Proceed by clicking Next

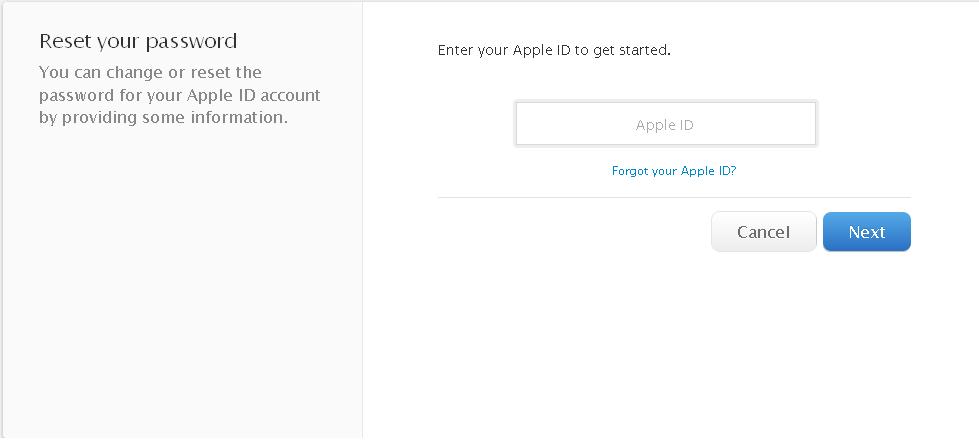tap(866, 232)
